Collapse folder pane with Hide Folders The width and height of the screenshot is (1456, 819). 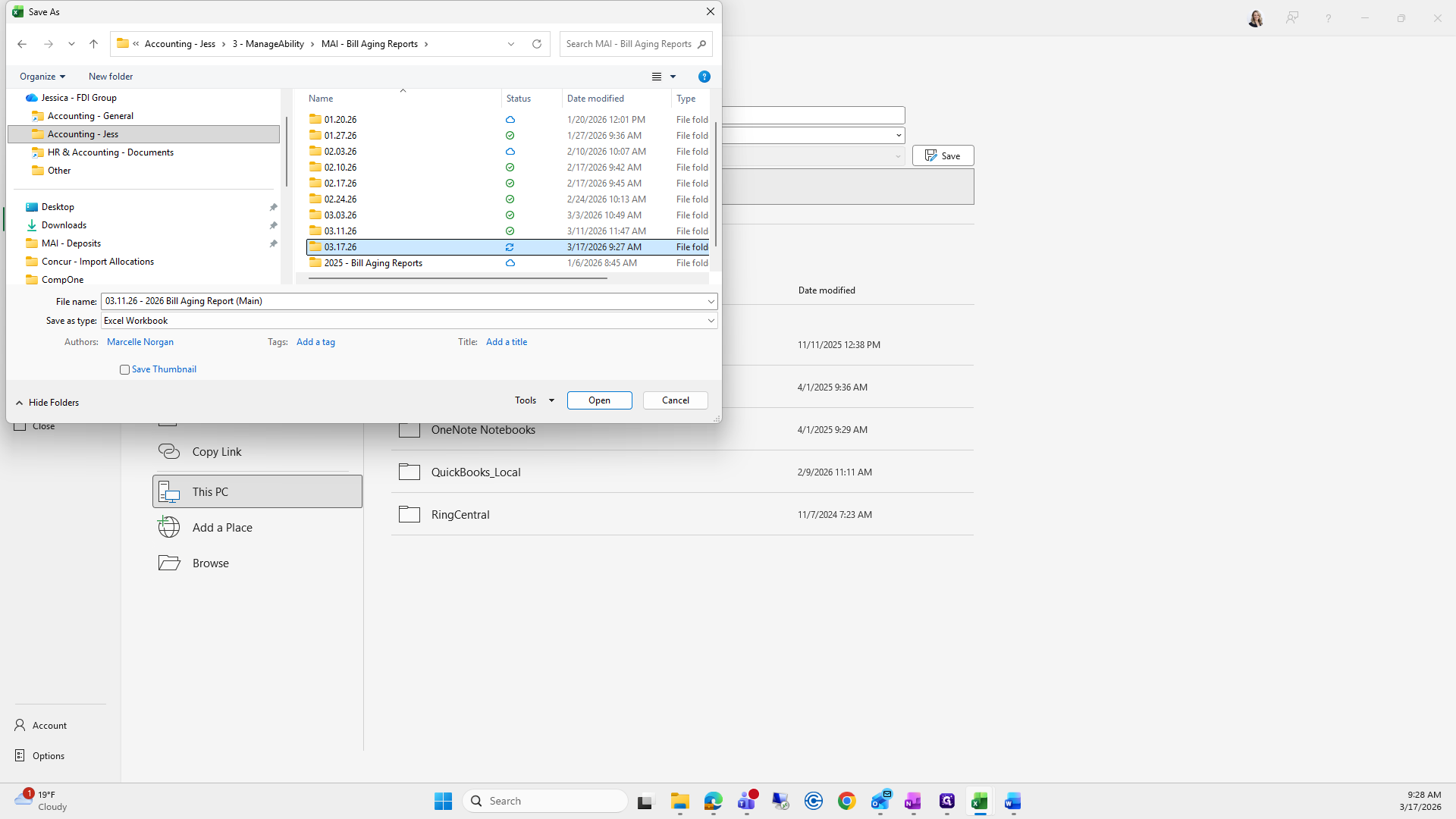coord(47,403)
